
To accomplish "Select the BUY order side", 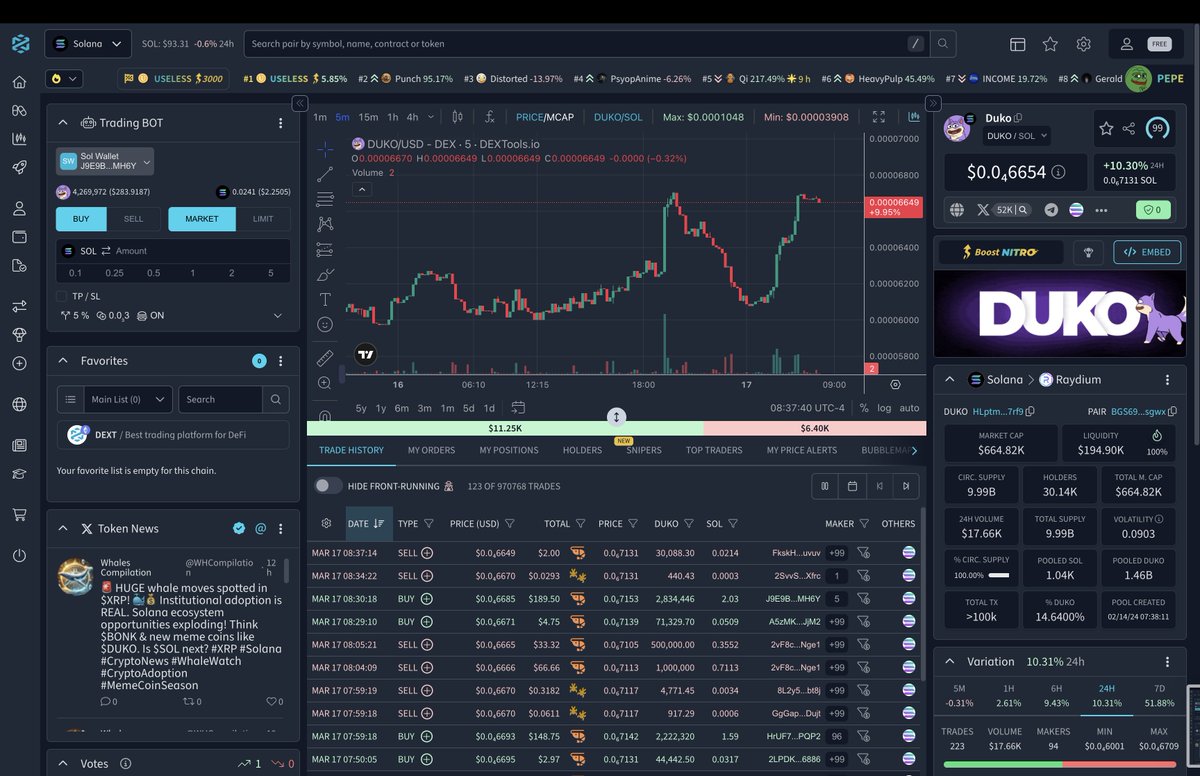I will click(x=82, y=219).
